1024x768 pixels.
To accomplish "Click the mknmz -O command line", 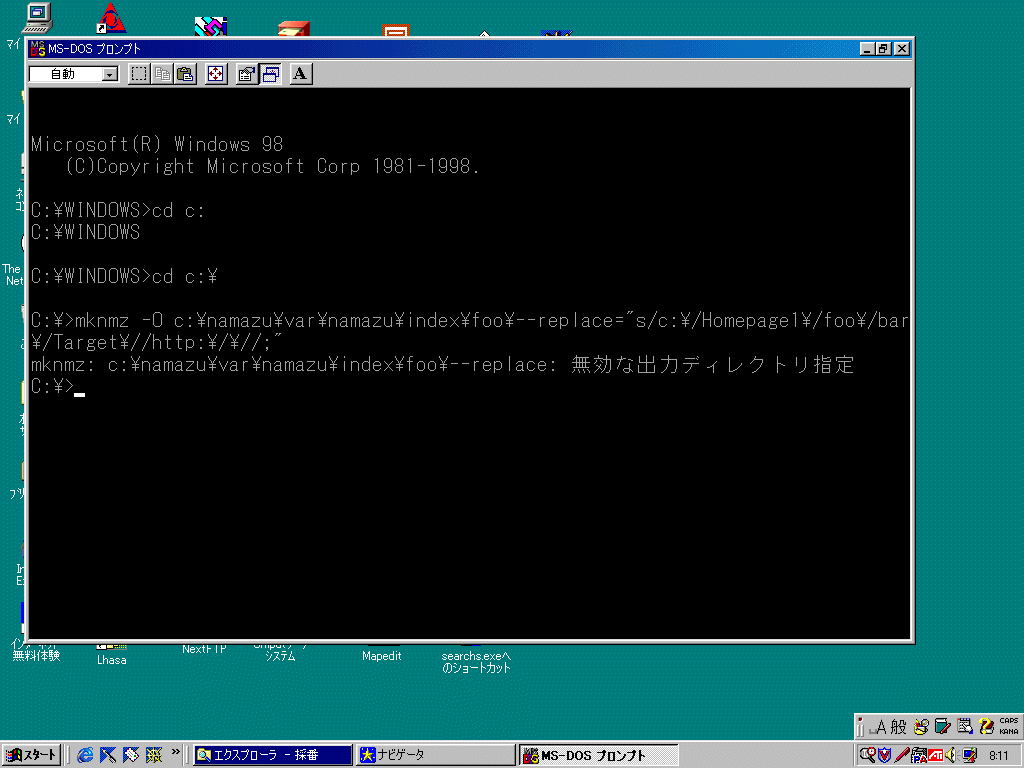I will click(x=469, y=331).
